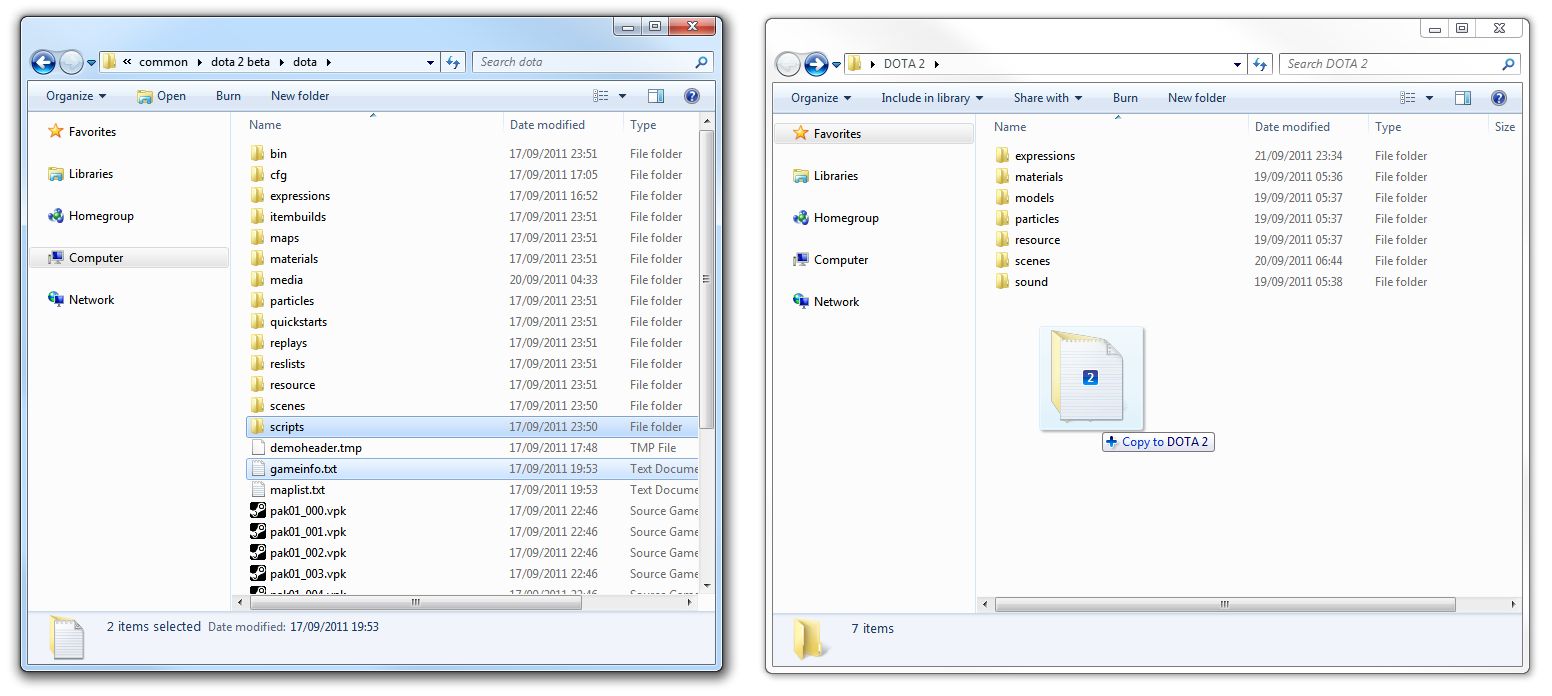Select expressions folder in DOTA 2 window
This screenshot has width=1552, height=696.
point(1045,156)
